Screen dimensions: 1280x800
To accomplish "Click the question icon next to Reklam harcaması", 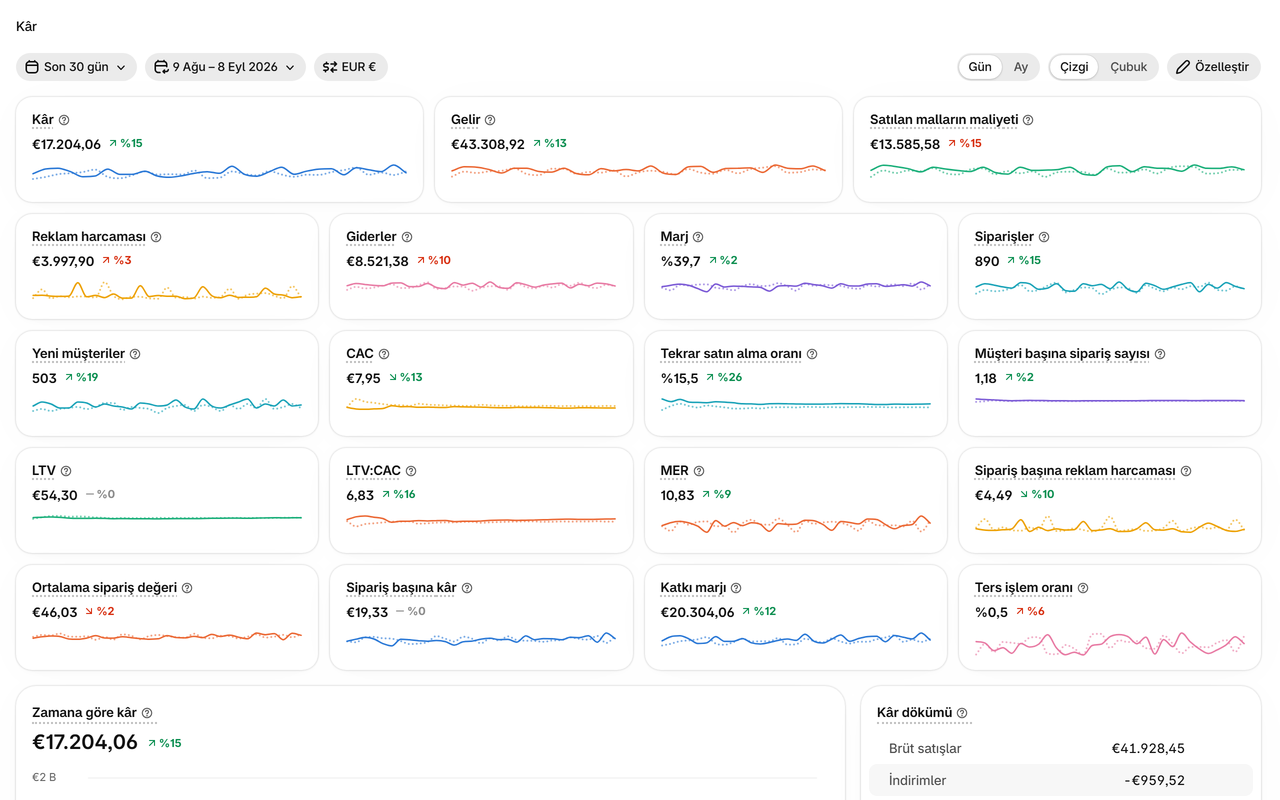I will (156, 237).
